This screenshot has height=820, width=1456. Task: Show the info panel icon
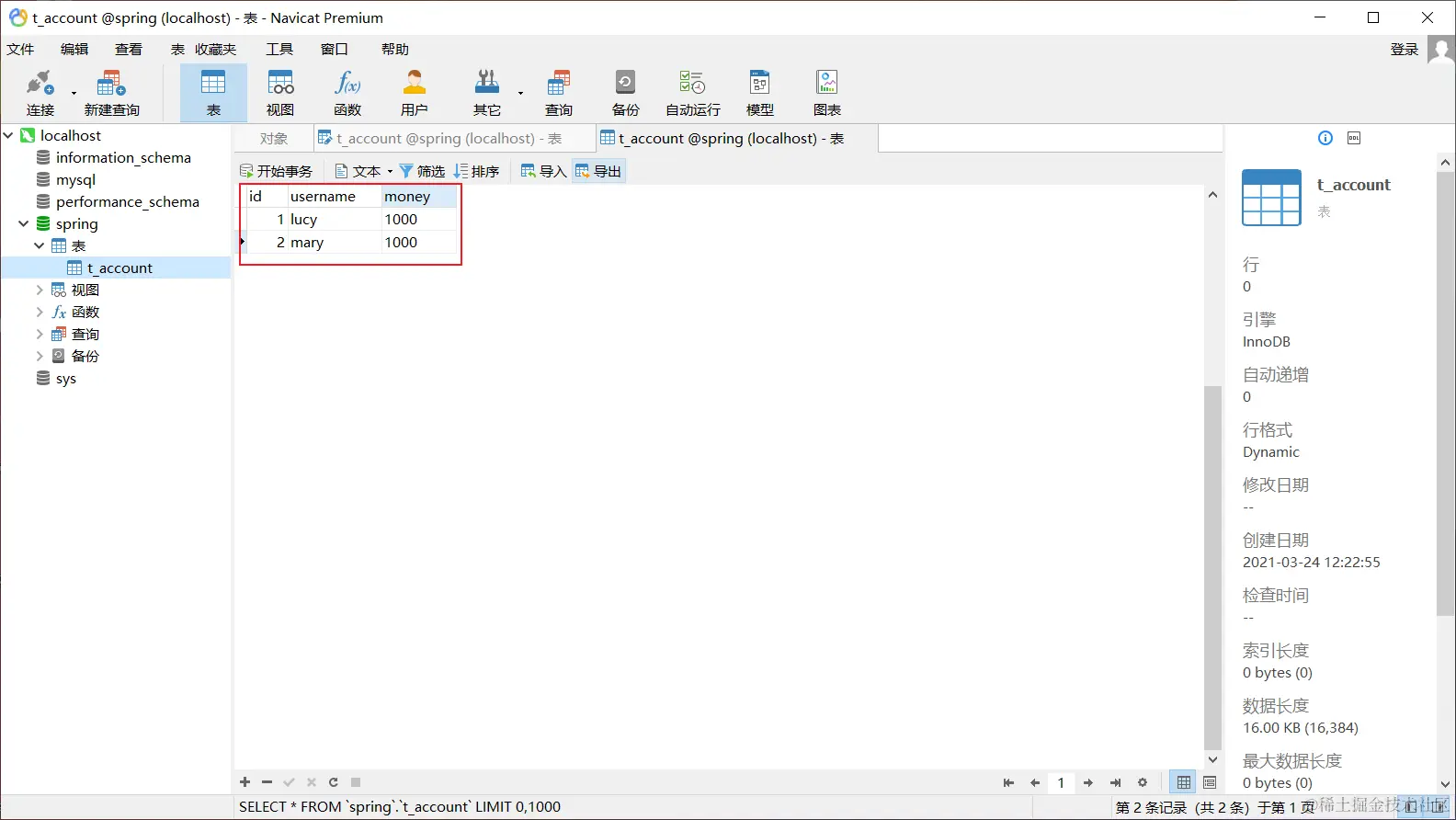[x=1325, y=138]
